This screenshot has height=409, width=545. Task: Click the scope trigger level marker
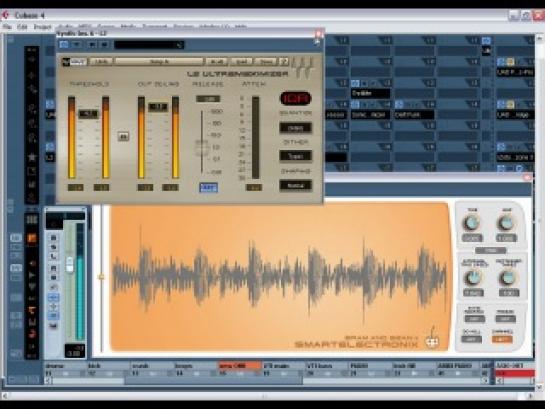101,277
